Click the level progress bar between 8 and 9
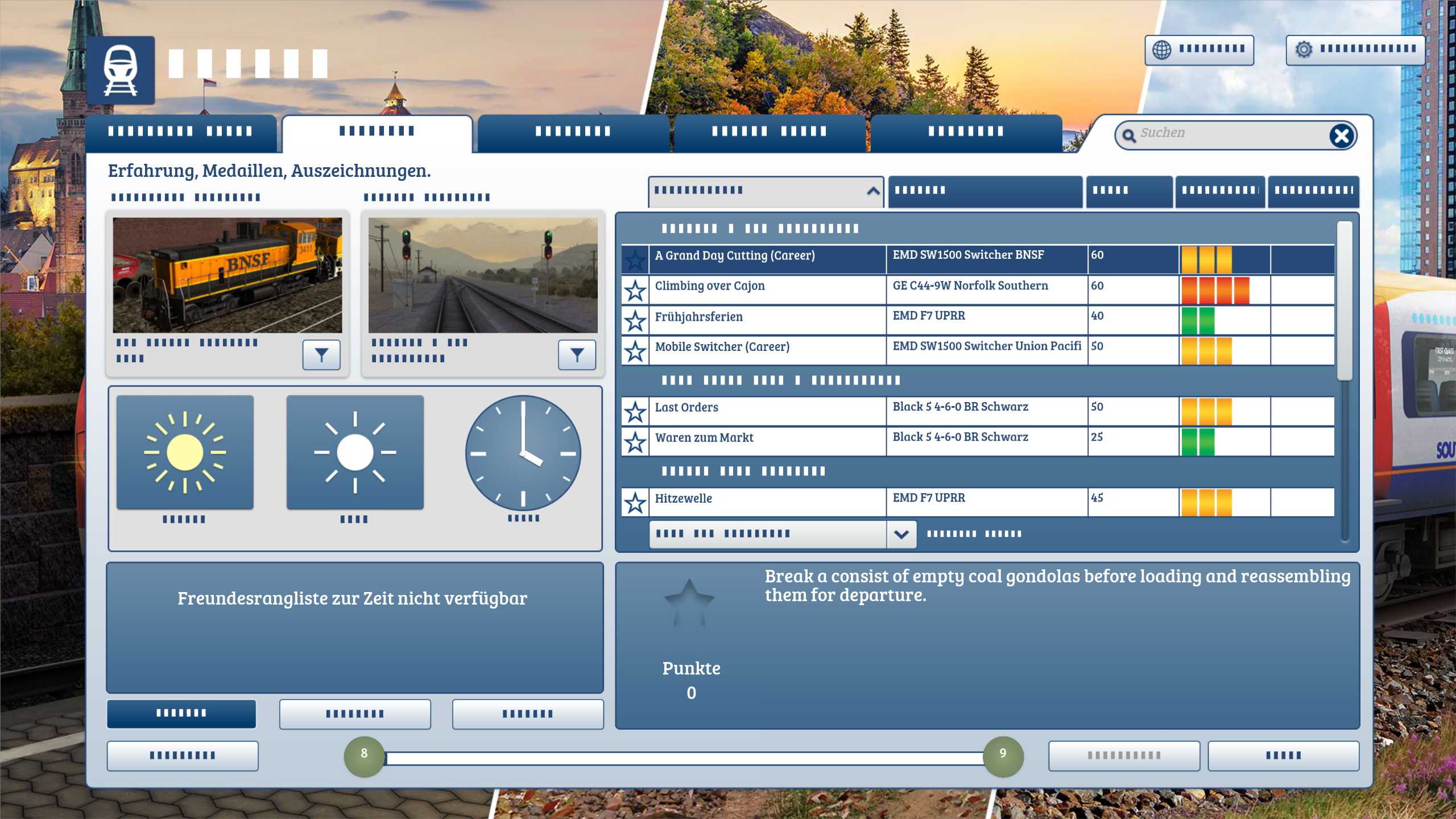 point(684,758)
